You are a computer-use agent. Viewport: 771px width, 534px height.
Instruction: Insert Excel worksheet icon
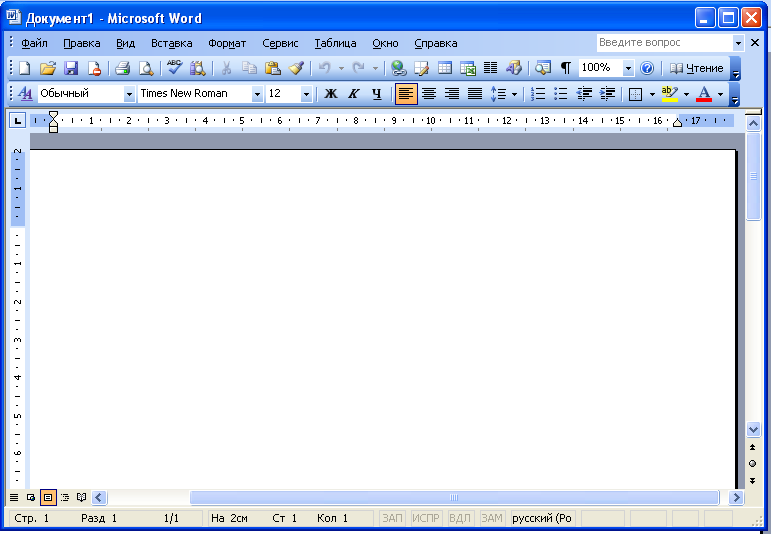468,68
